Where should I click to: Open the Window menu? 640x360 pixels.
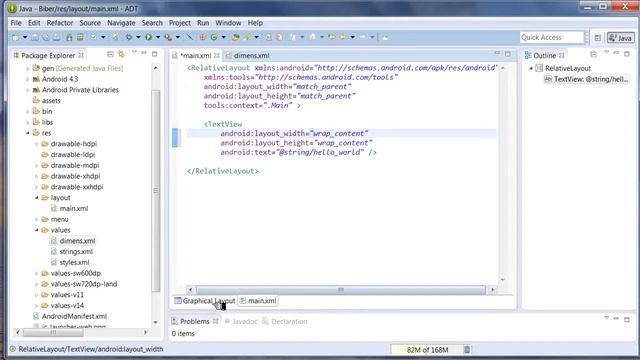point(228,23)
